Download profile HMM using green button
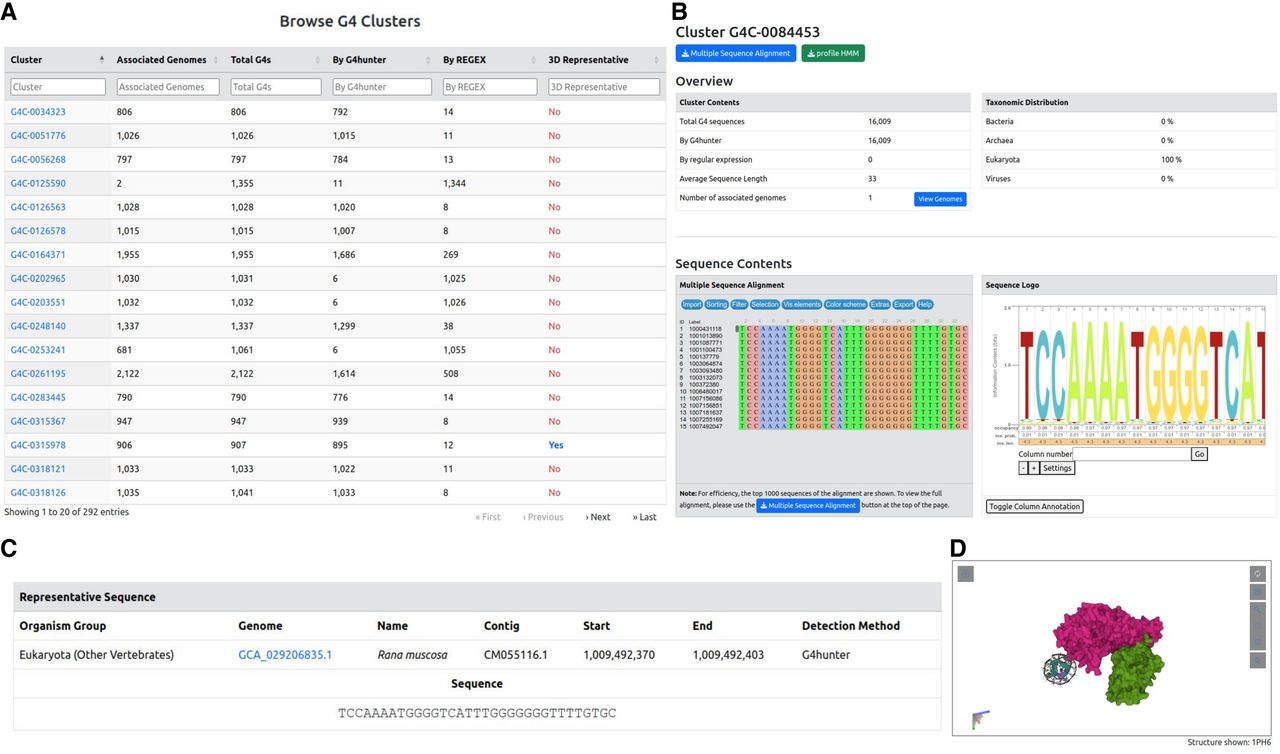 tap(832, 53)
